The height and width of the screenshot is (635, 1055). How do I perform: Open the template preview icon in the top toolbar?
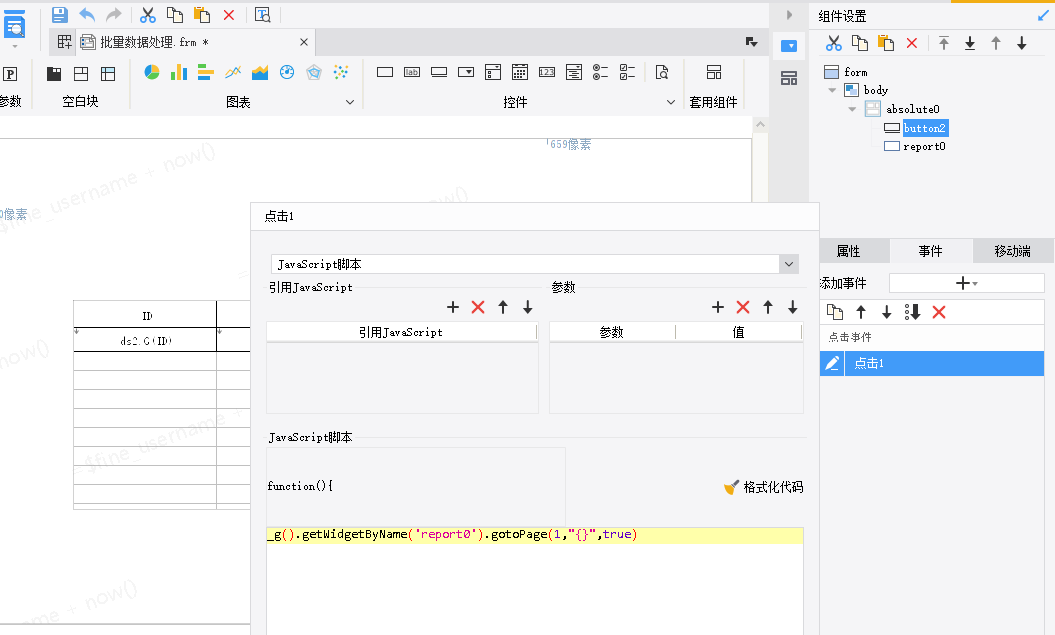point(263,15)
